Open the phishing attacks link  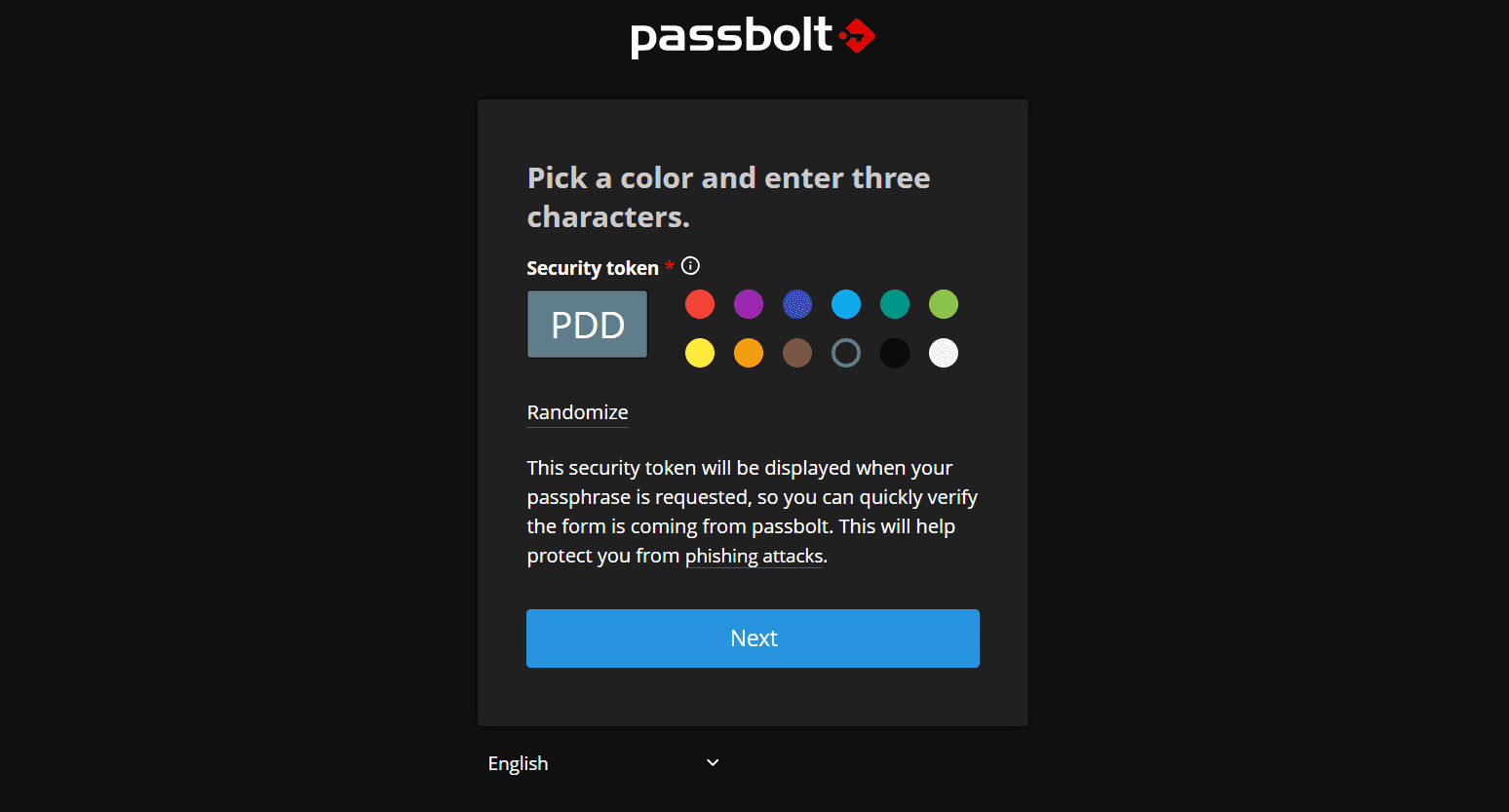click(754, 556)
